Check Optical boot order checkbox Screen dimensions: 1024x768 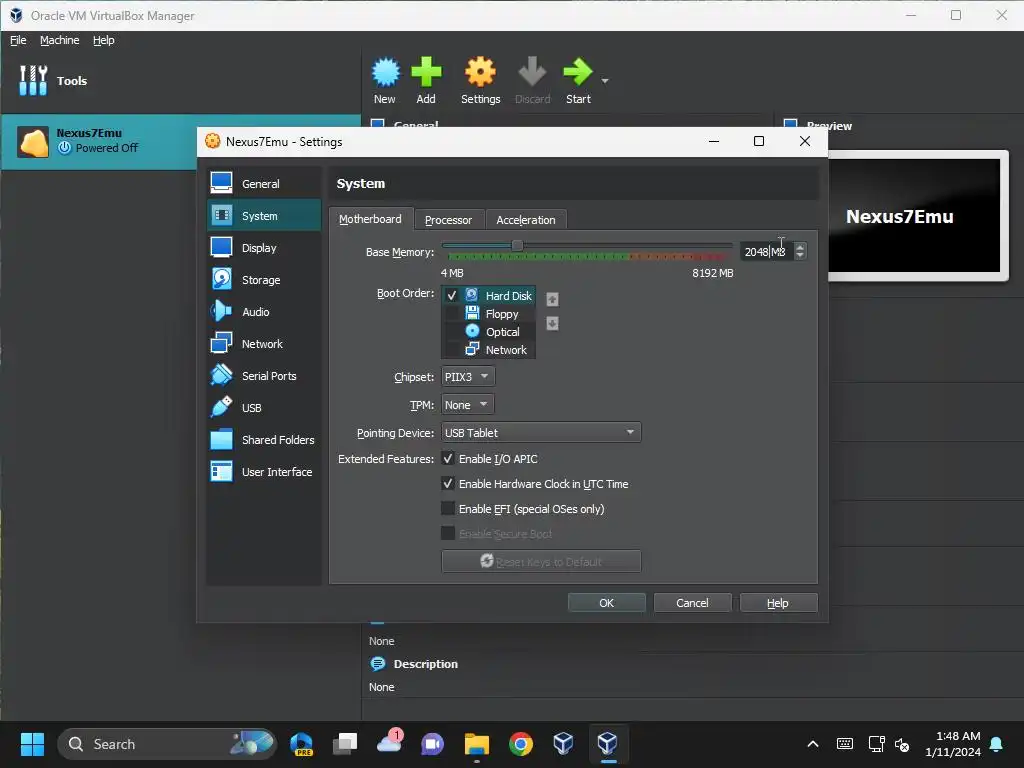pos(451,332)
